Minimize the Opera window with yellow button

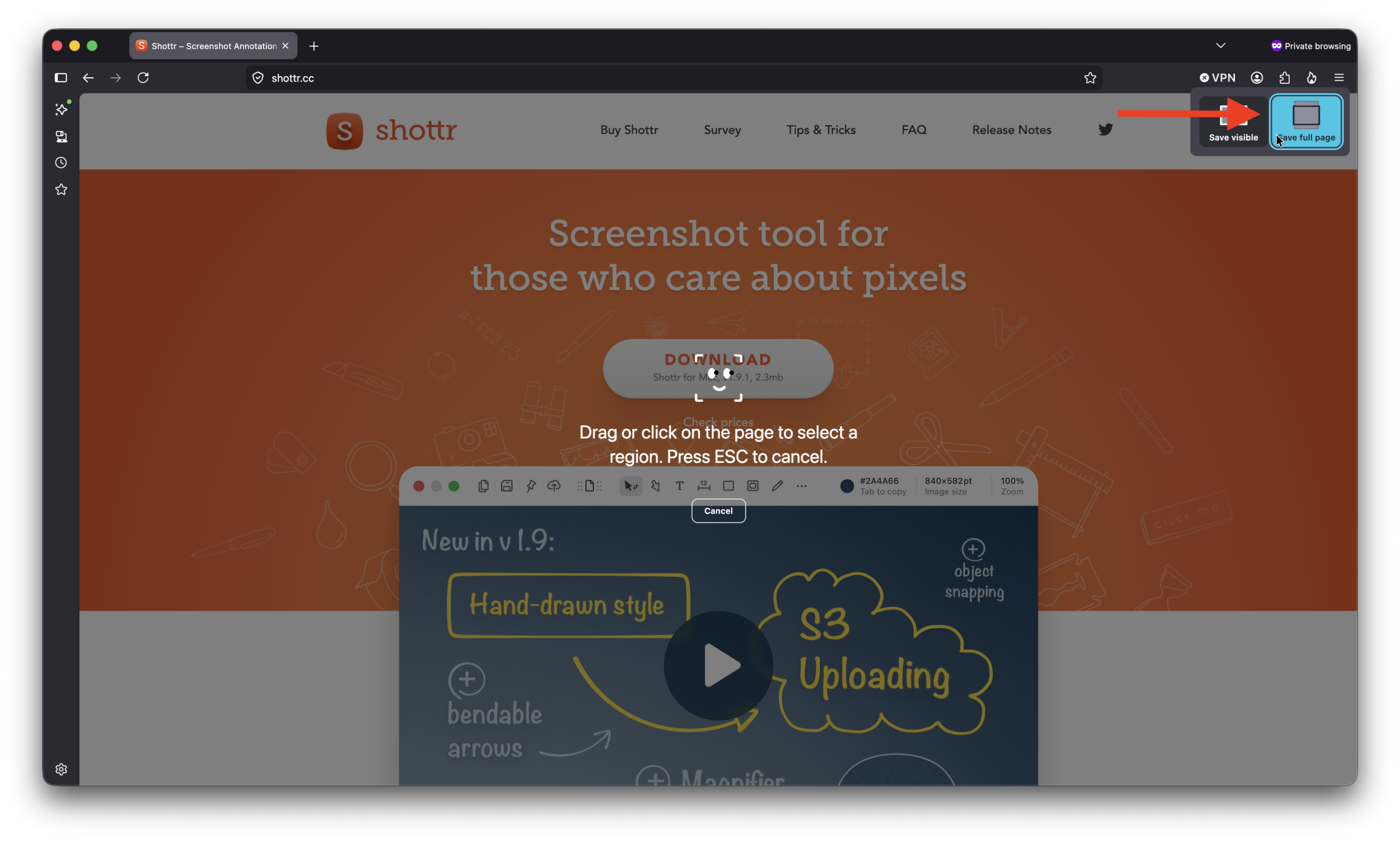click(74, 46)
